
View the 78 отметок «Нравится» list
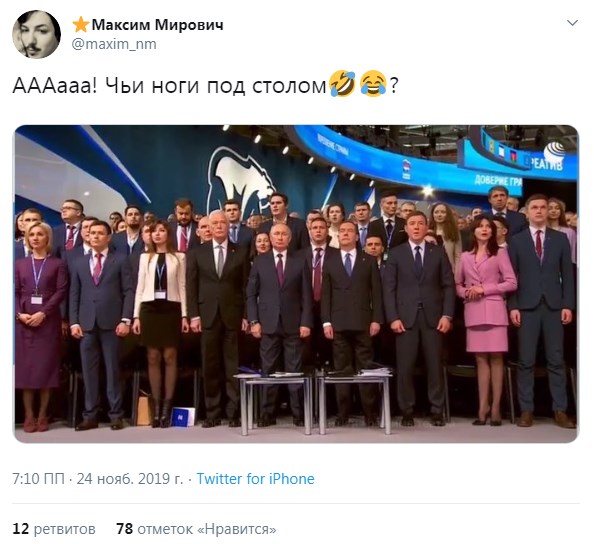point(196,528)
